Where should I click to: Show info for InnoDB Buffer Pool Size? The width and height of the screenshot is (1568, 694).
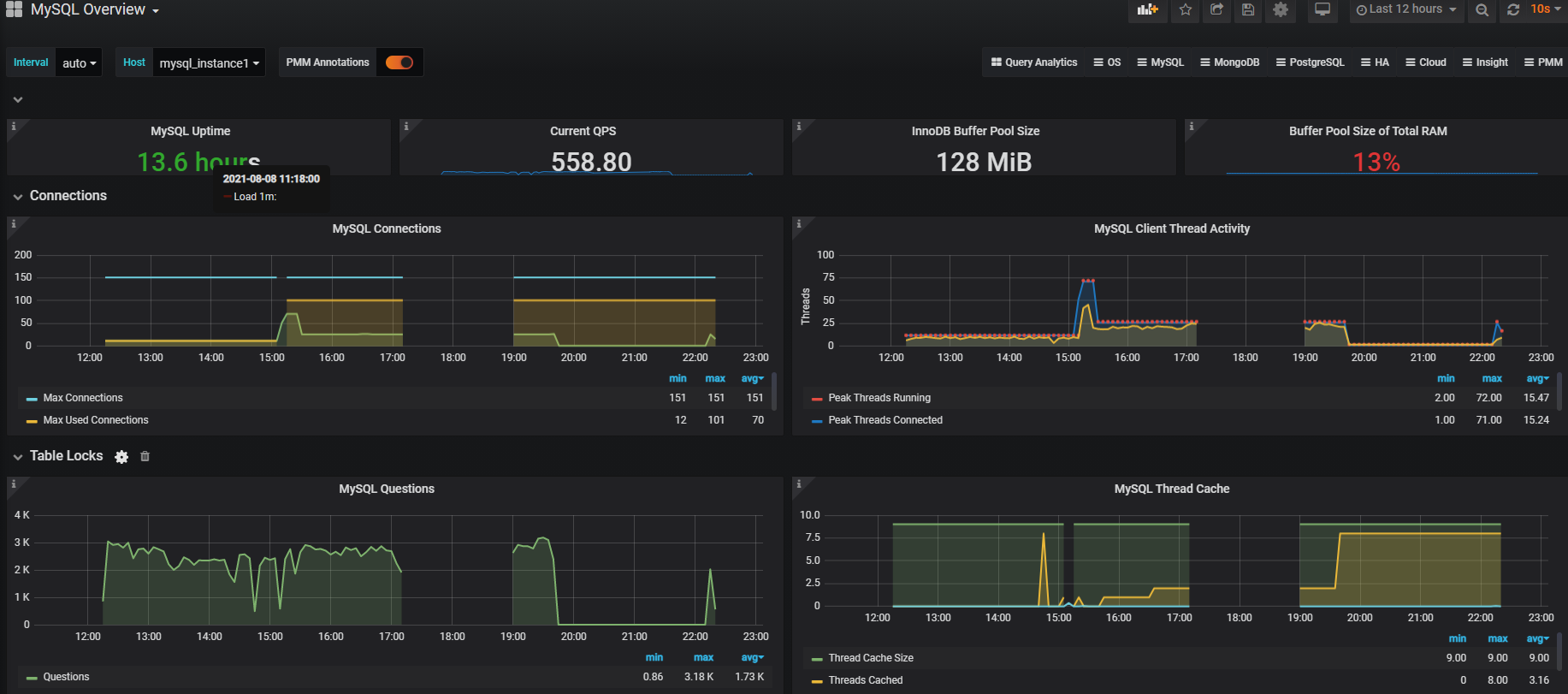tap(798, 127)
